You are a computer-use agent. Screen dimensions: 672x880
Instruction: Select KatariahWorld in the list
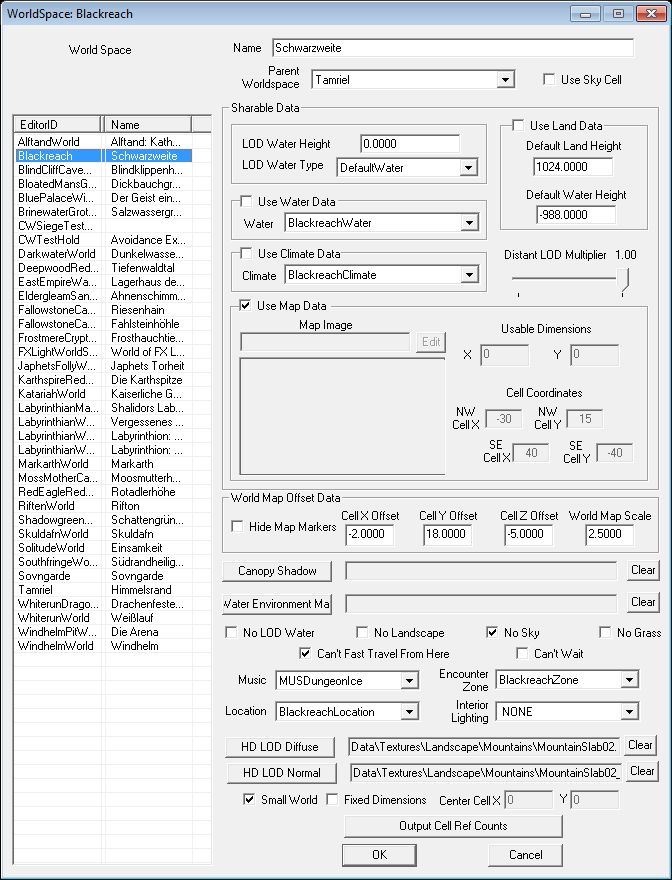click(x=52, y=394)
